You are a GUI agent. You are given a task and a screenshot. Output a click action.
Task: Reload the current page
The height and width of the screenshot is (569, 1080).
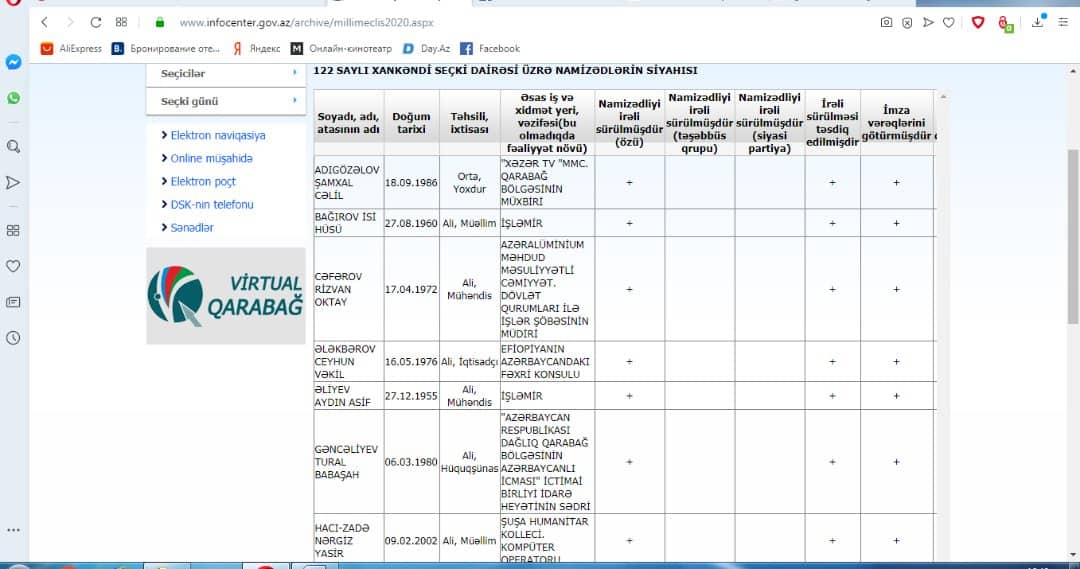click(x=96, y=22)
